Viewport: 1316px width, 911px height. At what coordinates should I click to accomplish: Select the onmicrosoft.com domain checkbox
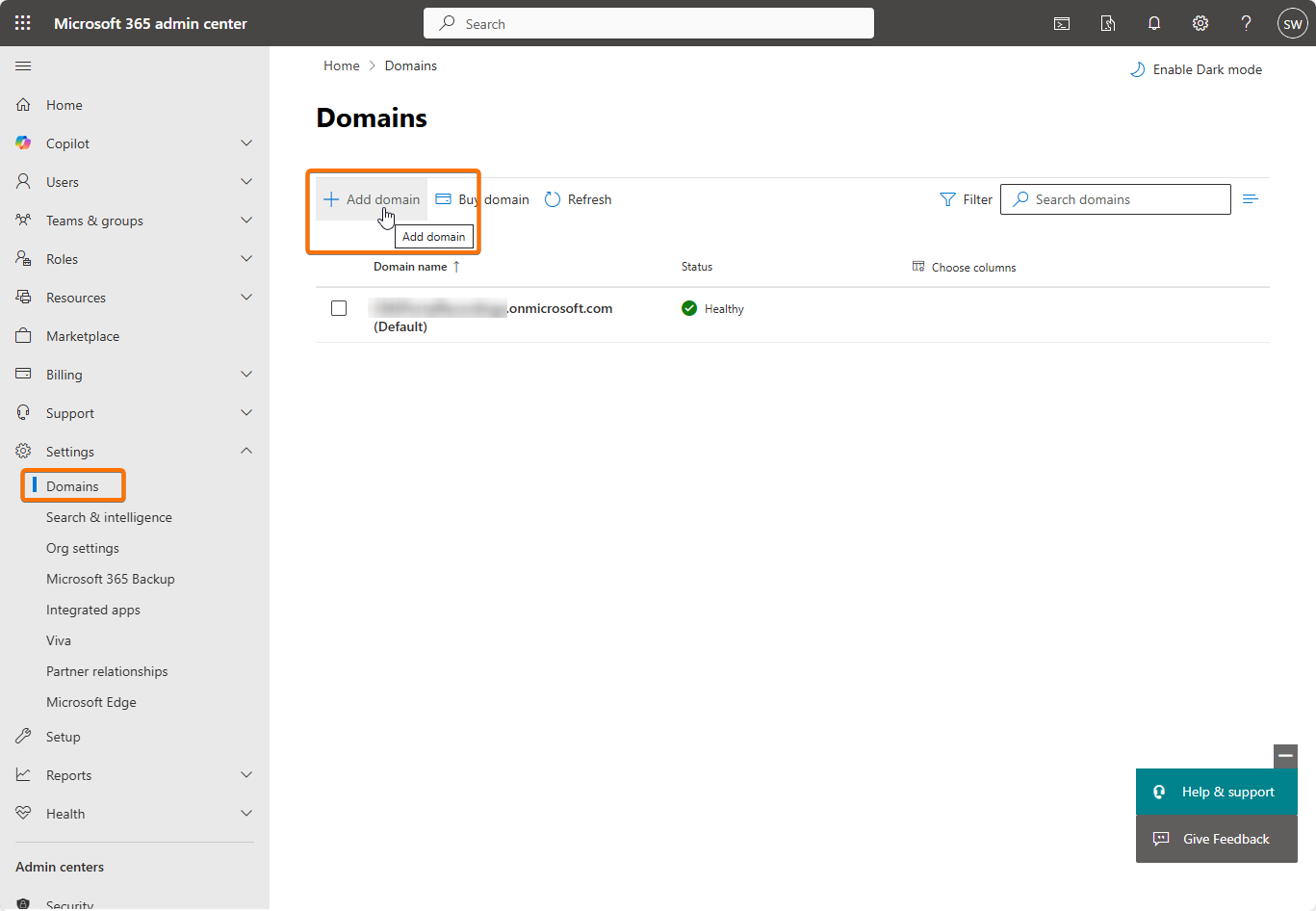tap(339, 308)
